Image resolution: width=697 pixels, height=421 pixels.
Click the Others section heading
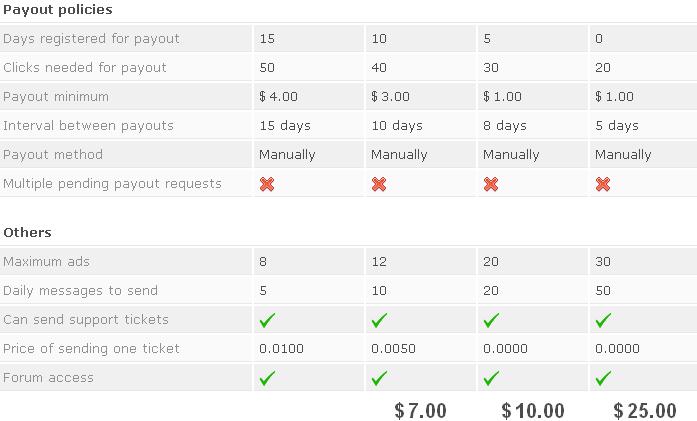pyautogui.click(x=27, y=233)
